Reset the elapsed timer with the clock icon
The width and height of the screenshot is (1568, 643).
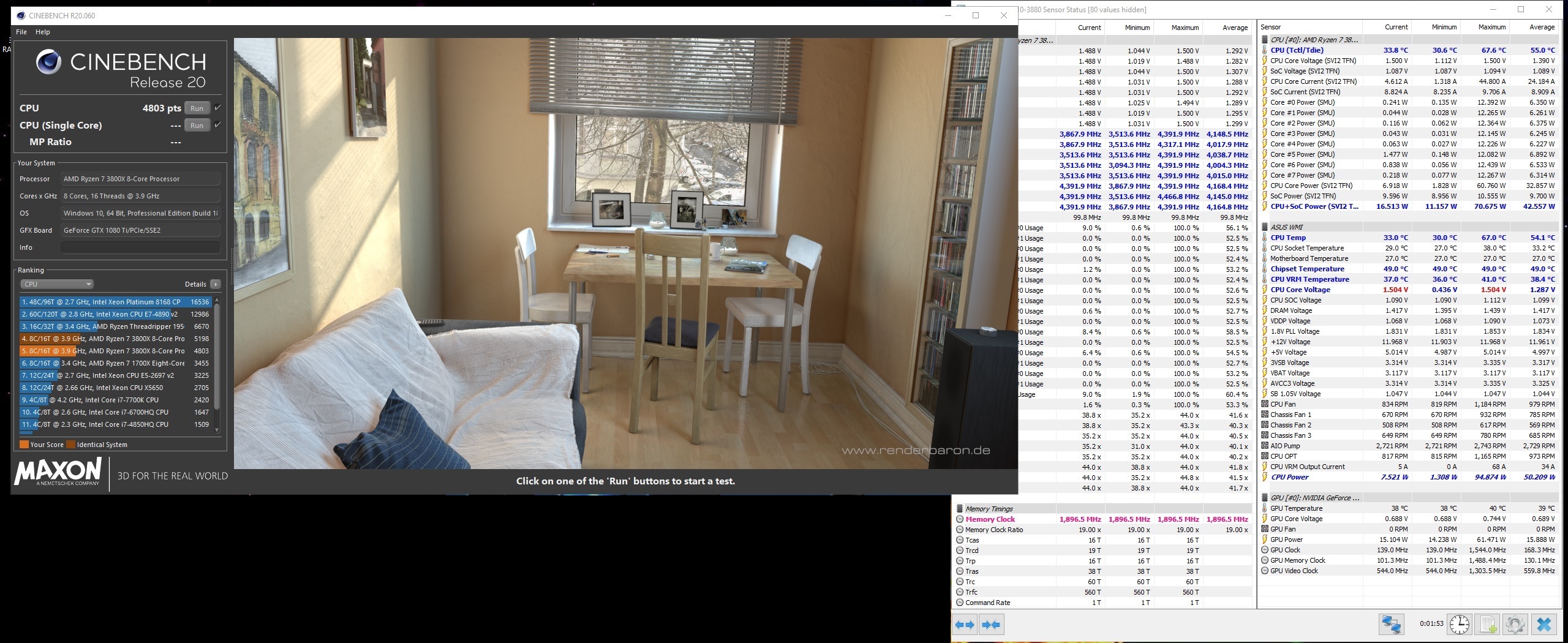pyautogui.click(x=1460, y=624)
